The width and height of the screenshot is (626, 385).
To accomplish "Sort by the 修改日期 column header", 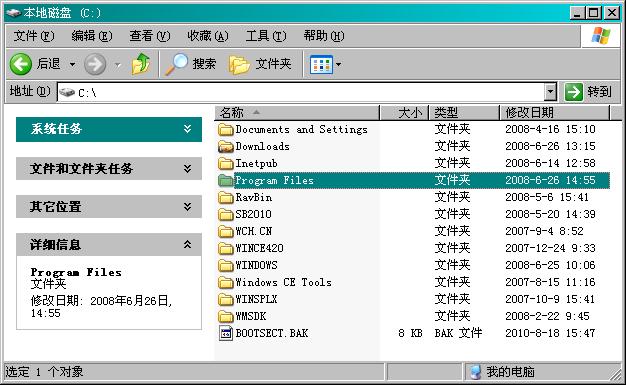I will (555, 113).
